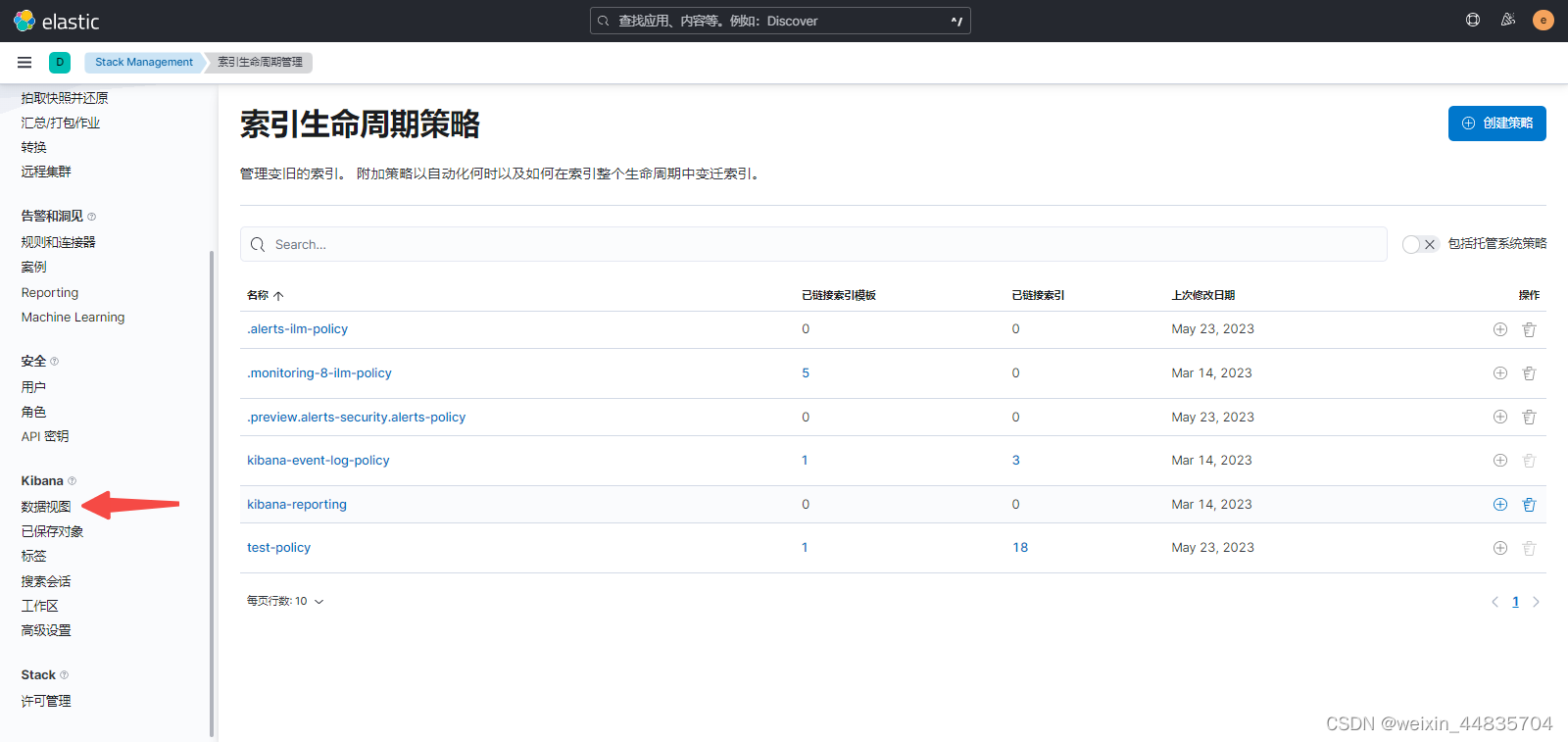1568x742 pixels.
Task: Toggle 包括托管系统策略 switch
Action: click(1420, 244)
